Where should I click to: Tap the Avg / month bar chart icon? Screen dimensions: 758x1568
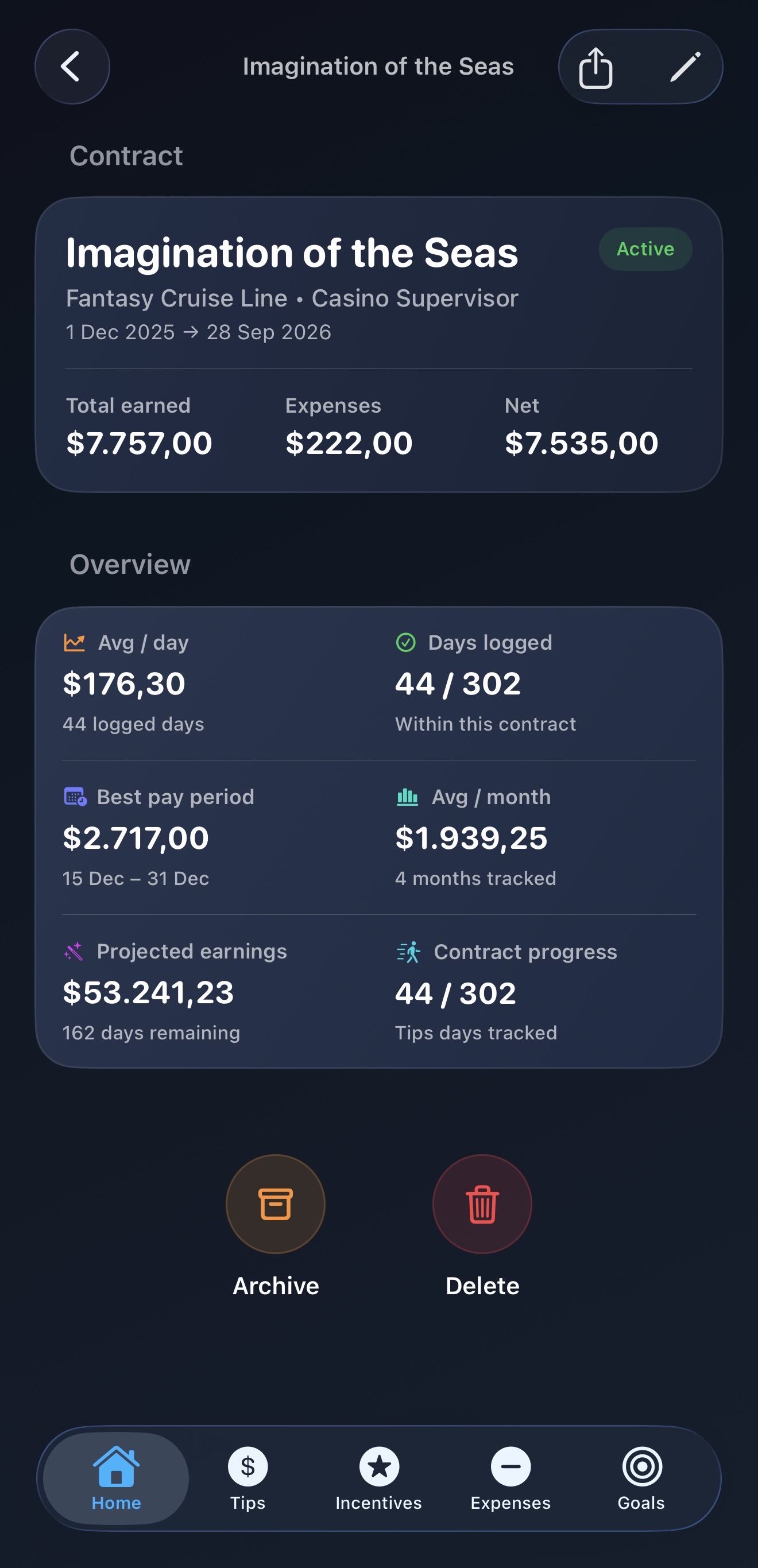click(x=407, y=796)
